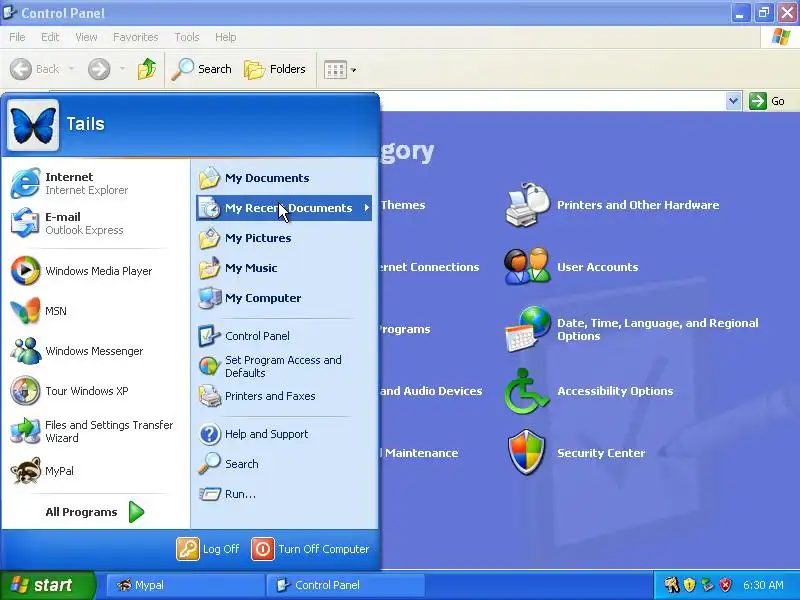Screen dimensions: 800x600
Task: Open the Run... dialog
Action: [x=284, y=494]
